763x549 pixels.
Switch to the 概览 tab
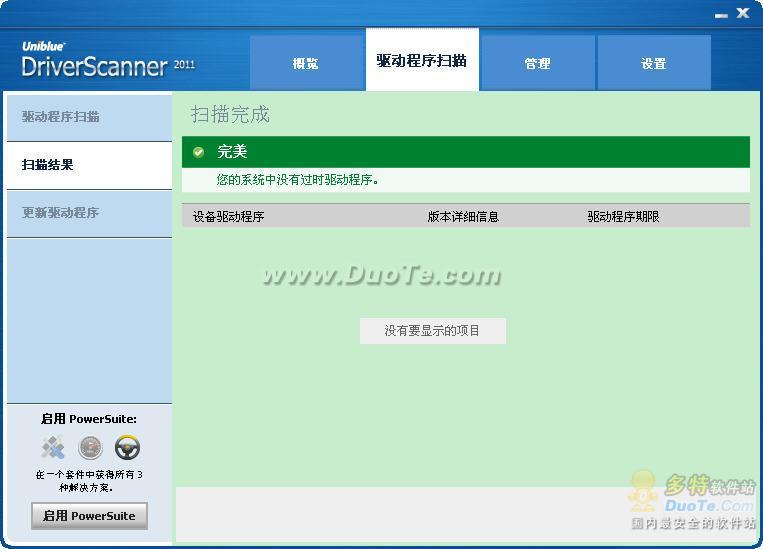point(308,63)
